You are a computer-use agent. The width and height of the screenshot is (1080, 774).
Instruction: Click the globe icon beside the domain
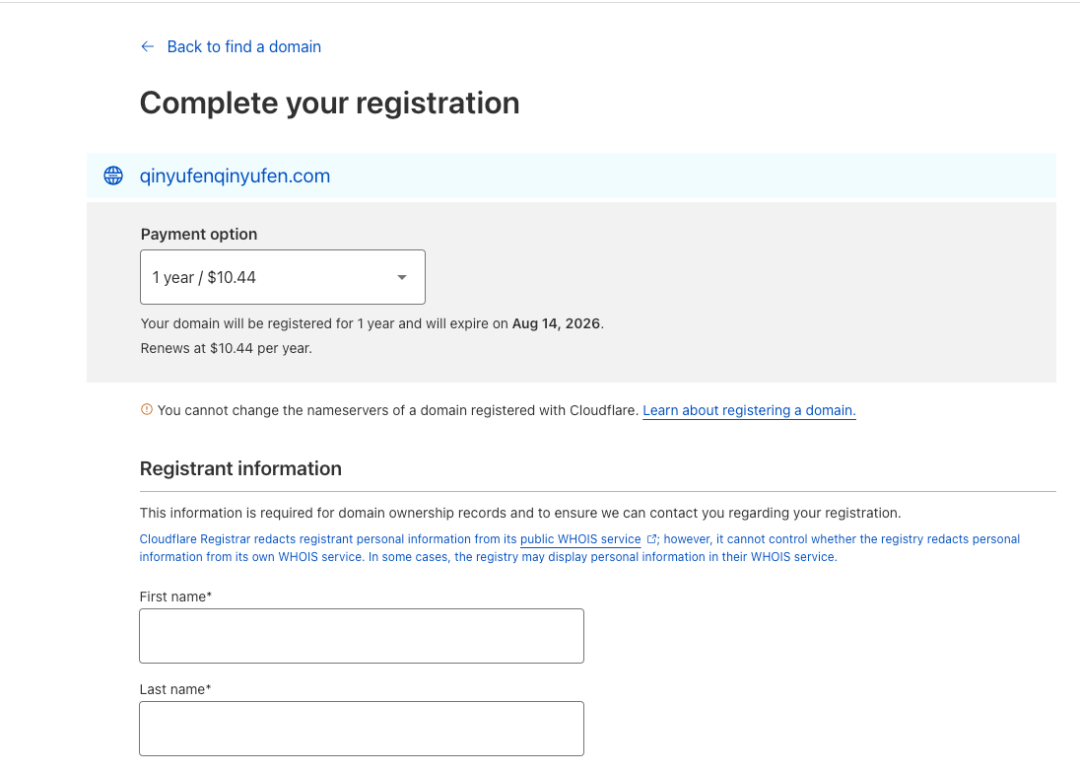tap(114, 176)
